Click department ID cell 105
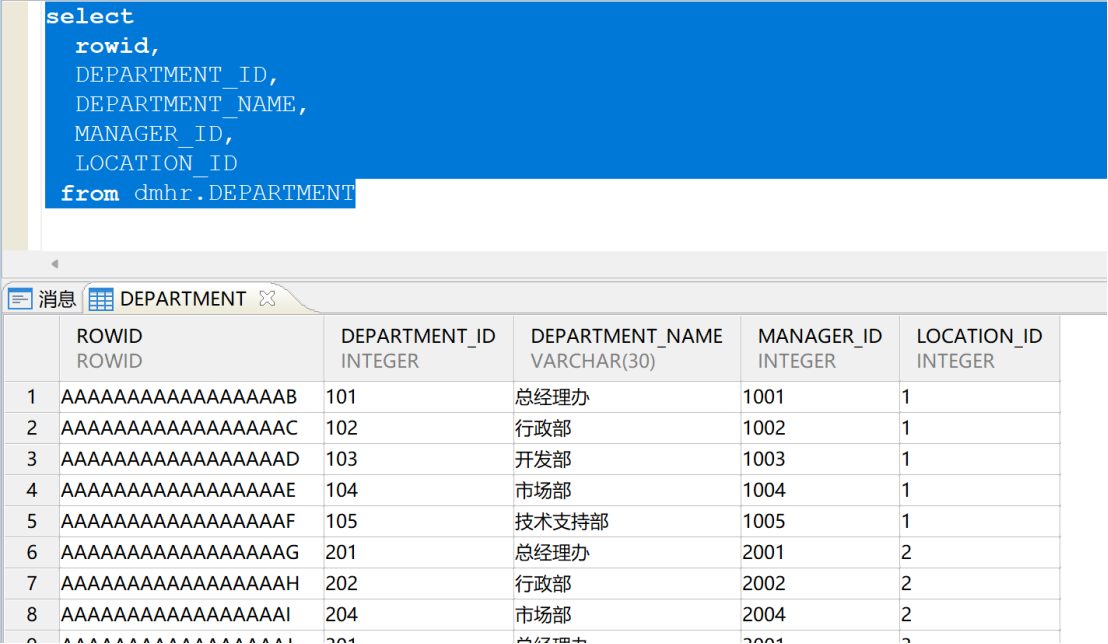 coord(418,522)
